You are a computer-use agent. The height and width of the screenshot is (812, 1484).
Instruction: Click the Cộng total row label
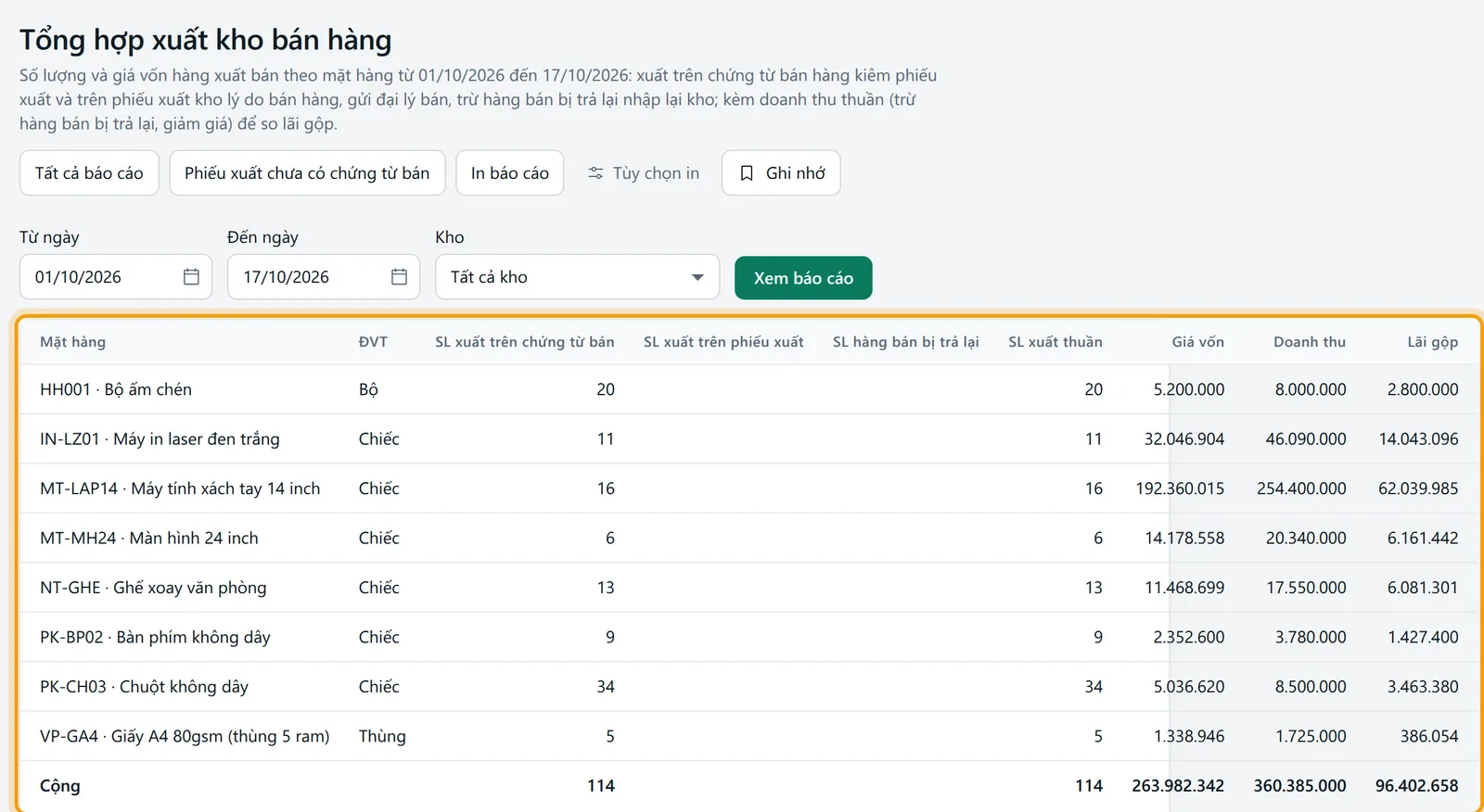pyautogui.click(x=60, y=786)
